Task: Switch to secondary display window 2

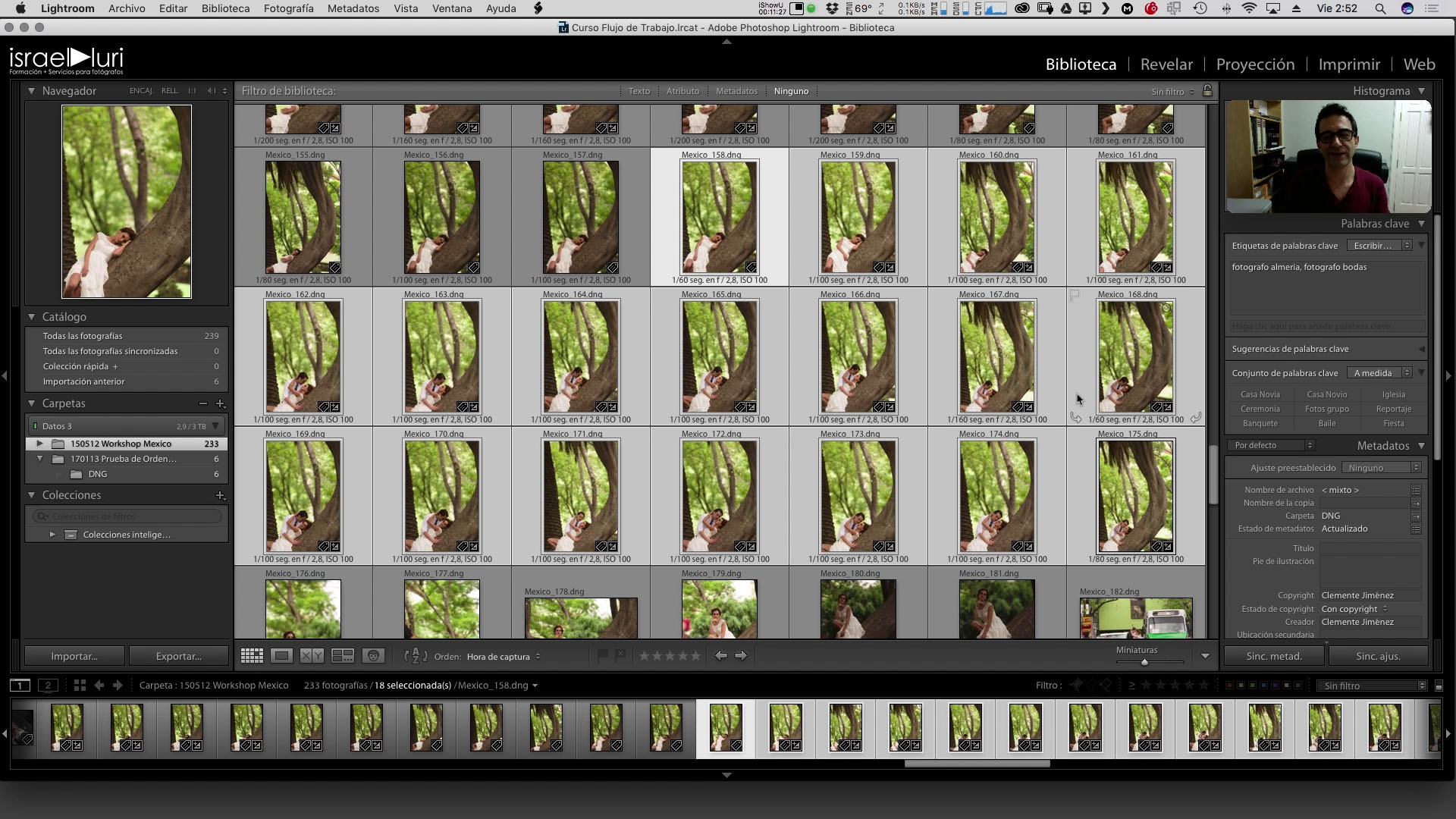Action: click(48, 686)
